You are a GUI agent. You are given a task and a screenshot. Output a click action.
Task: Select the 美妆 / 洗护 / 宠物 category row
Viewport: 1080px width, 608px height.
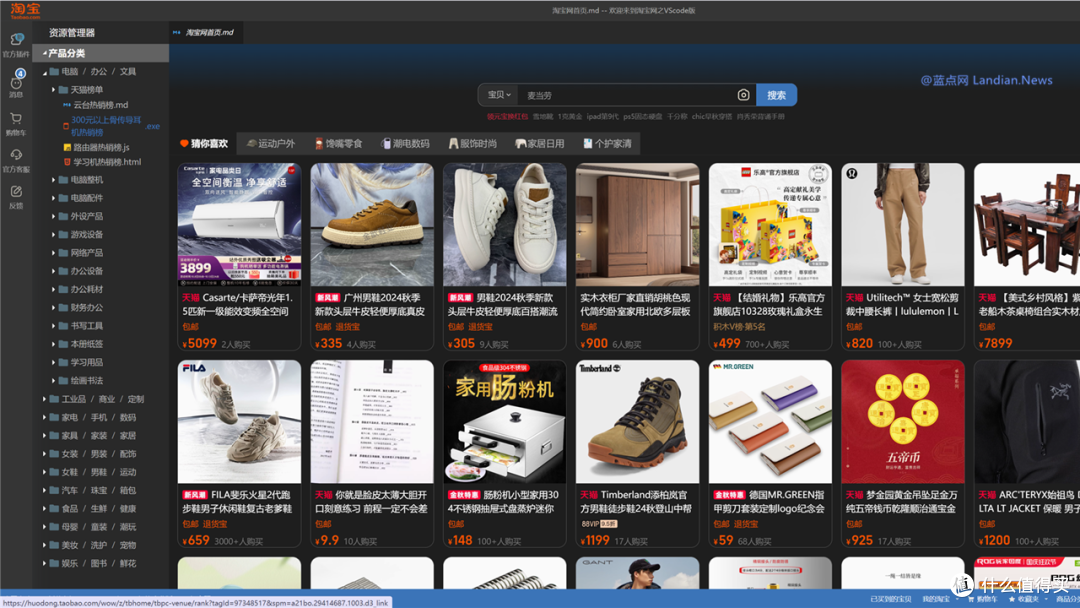pos(101,545)
